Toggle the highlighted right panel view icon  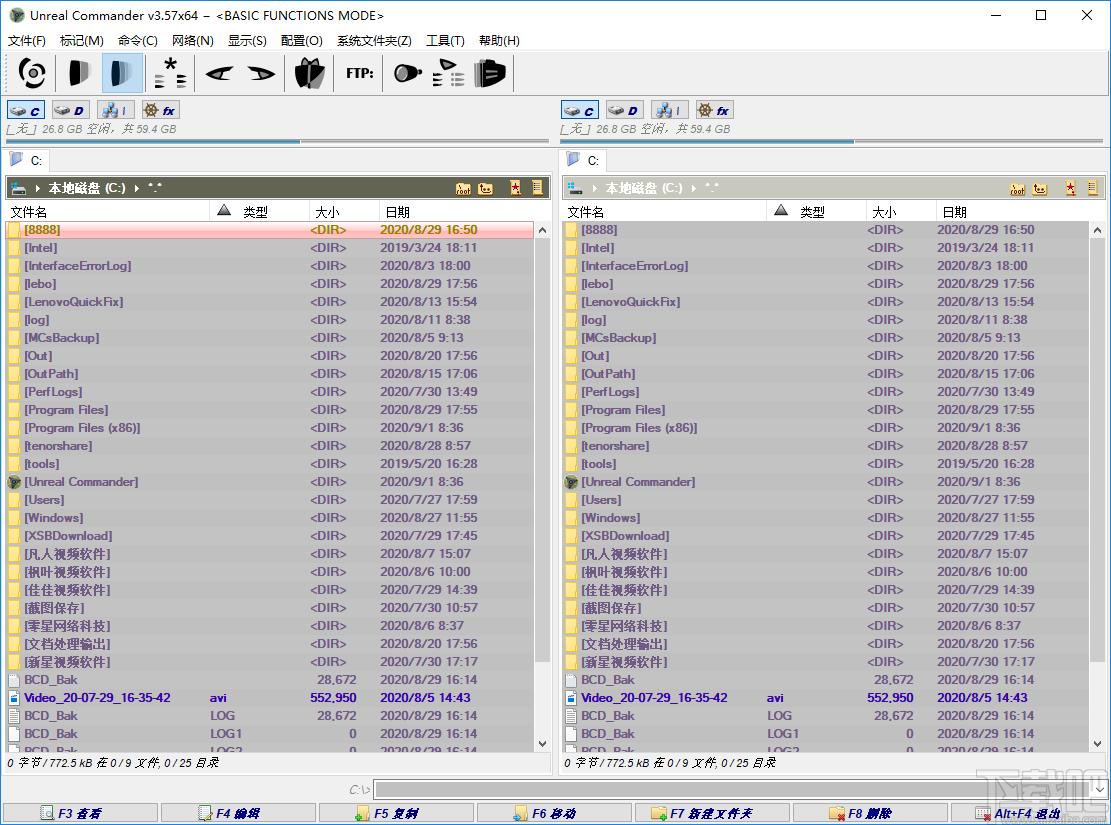[x=122, y=73]
